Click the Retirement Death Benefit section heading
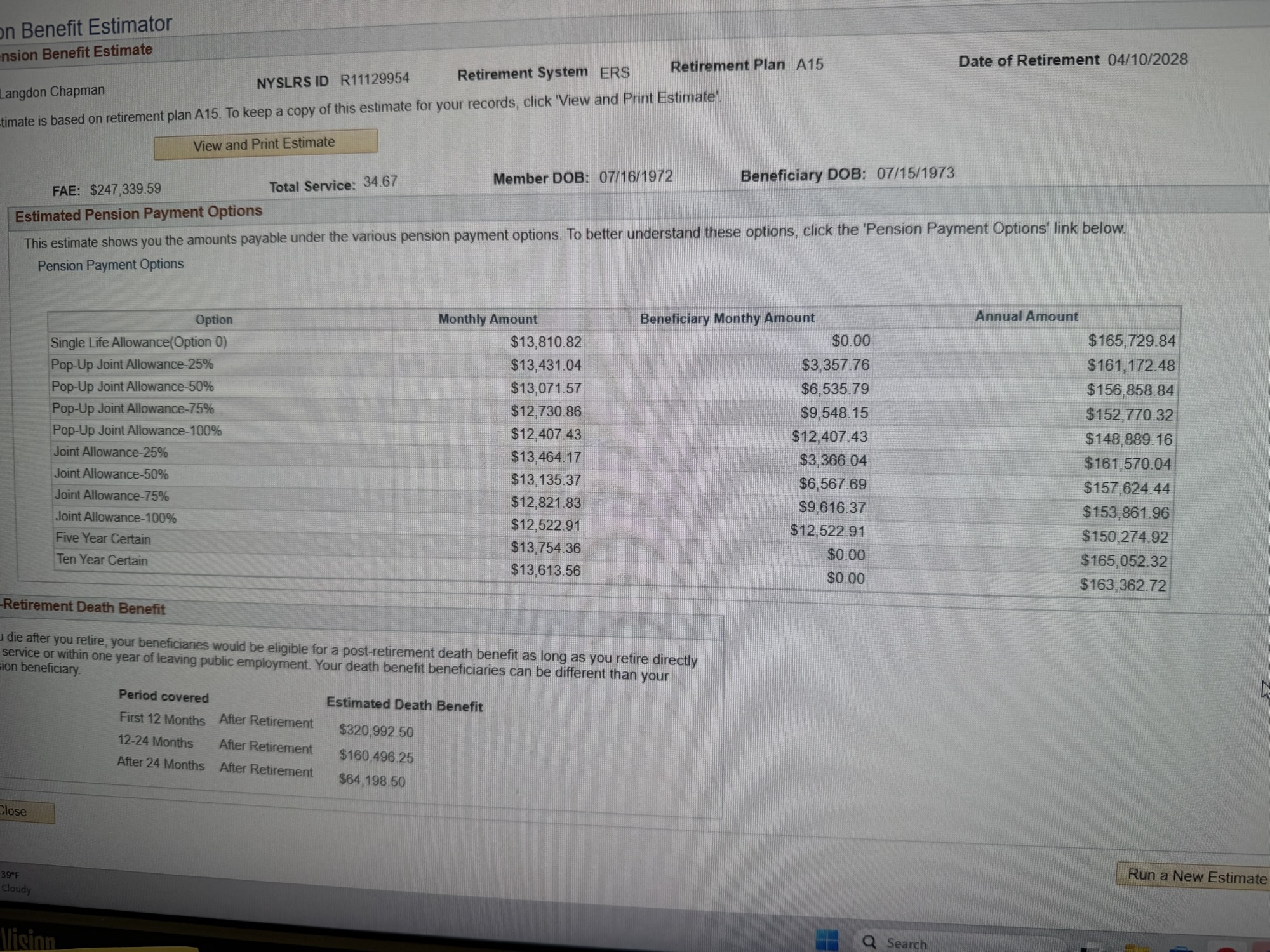Image resolution: width=1270 pixels, height=952 pixels. click(x=84, y=607)
